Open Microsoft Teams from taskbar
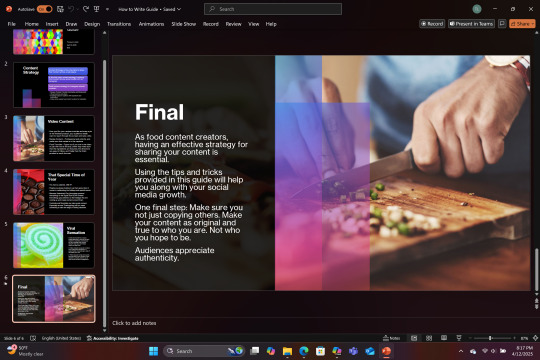540x360 pixels. tap(353, 351)
